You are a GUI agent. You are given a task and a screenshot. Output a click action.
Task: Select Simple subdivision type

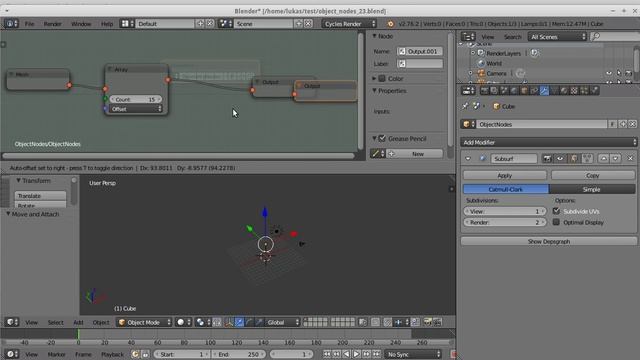tap(592, 189)
